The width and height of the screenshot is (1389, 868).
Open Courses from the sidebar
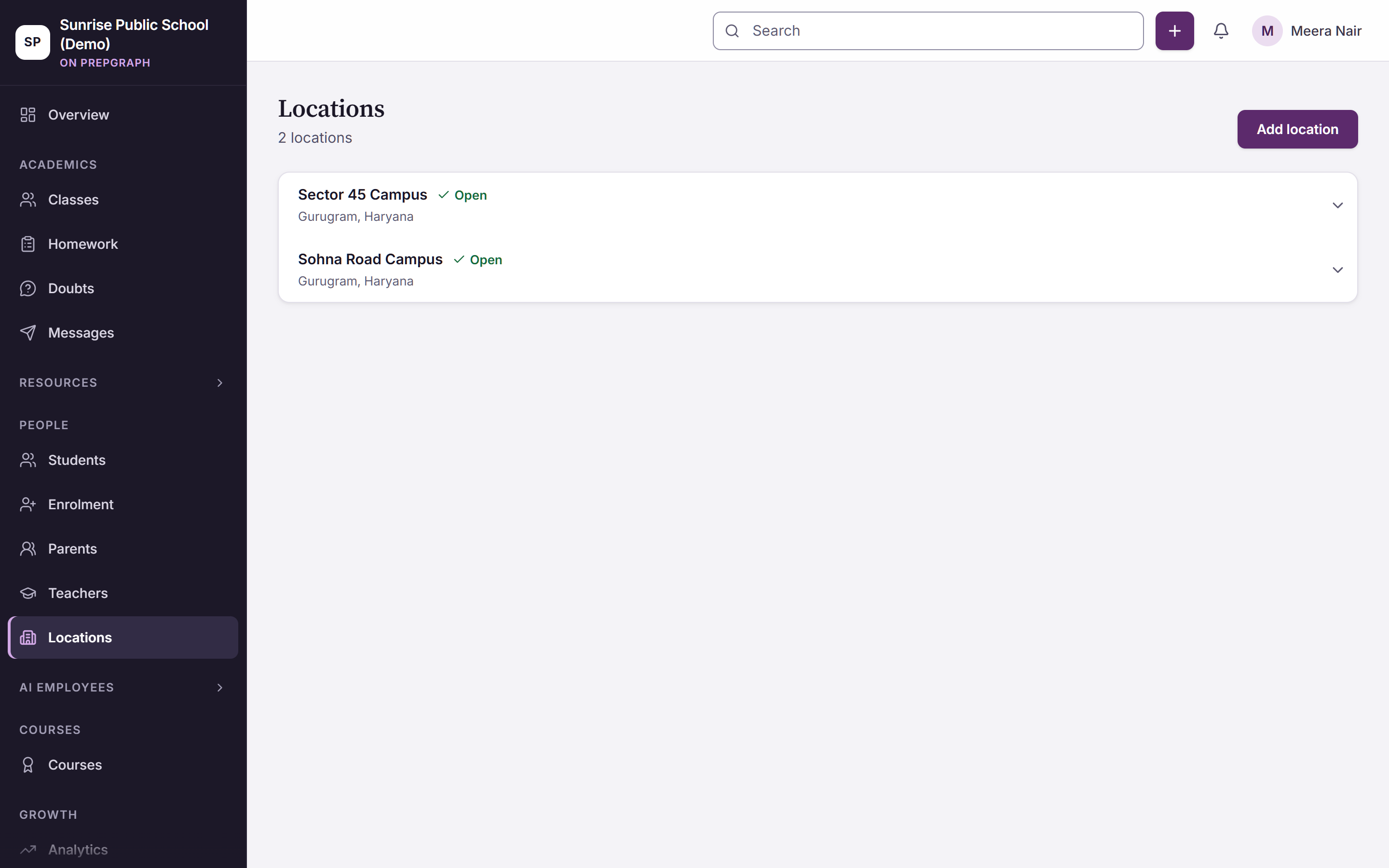click(x=123, y=765)
